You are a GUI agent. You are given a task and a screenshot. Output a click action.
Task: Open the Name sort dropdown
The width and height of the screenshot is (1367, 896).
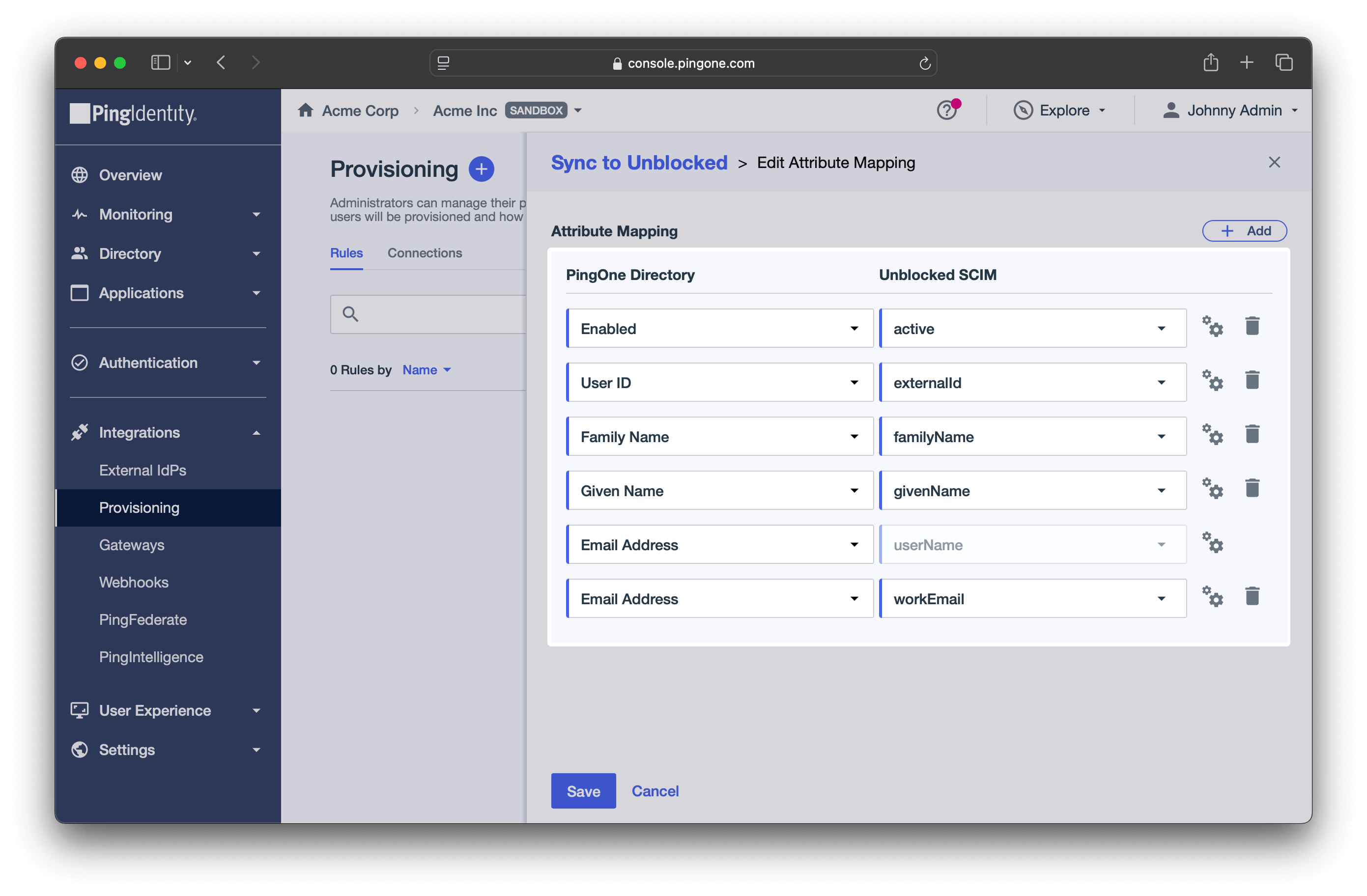427,370
